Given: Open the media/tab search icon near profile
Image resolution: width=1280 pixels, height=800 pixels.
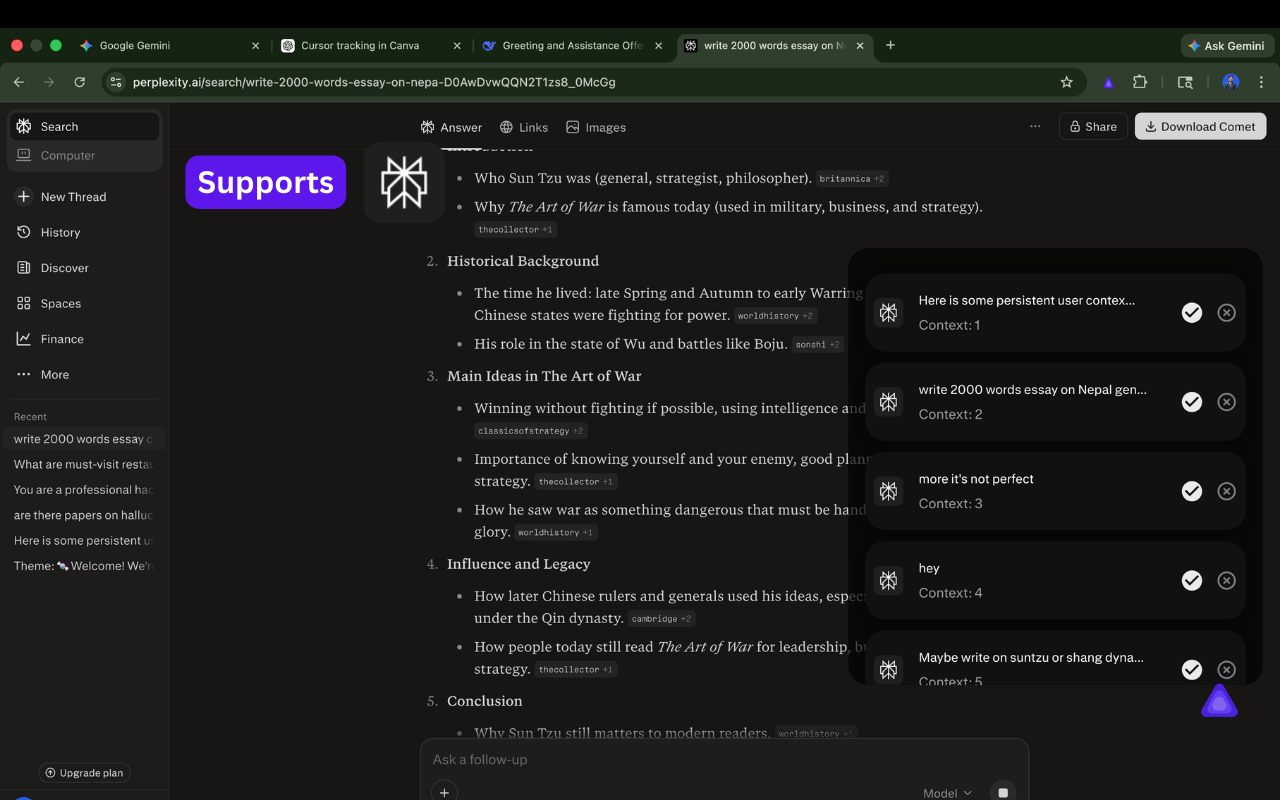Looking at the screenshot, I should click(x=1185, y=82).
